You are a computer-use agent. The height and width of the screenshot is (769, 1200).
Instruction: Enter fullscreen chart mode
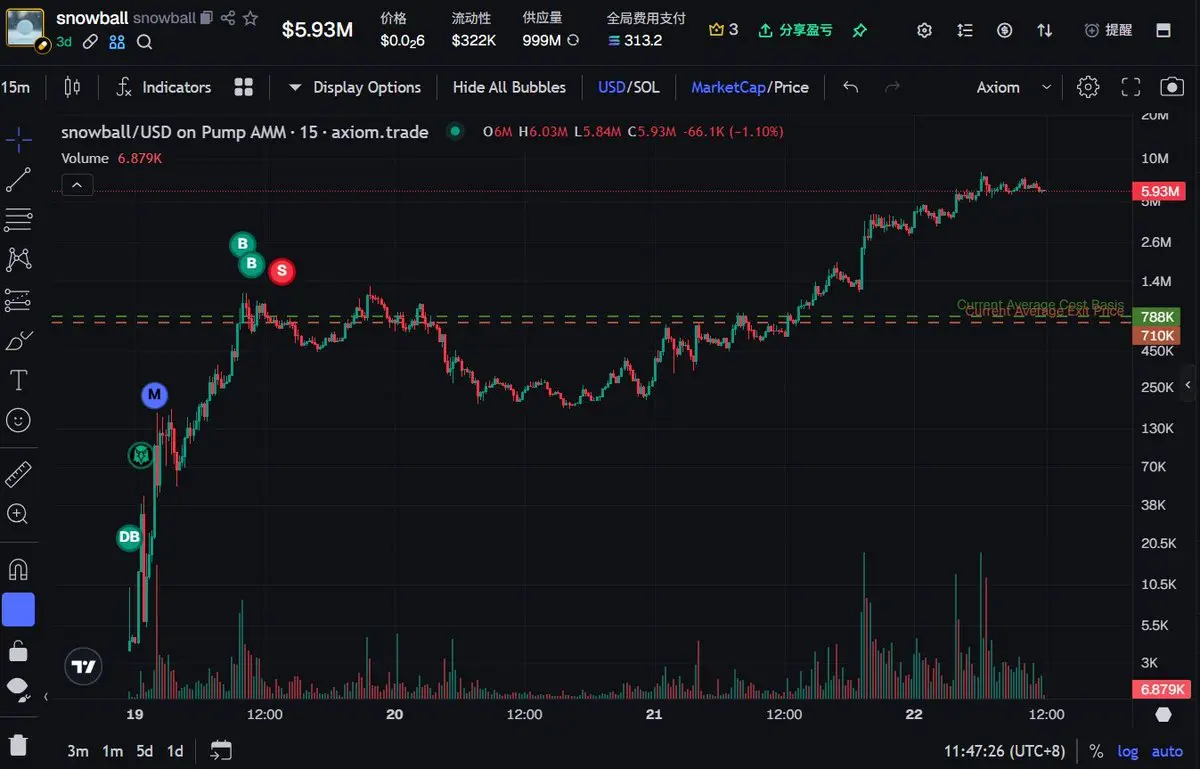pos(1130,87)
